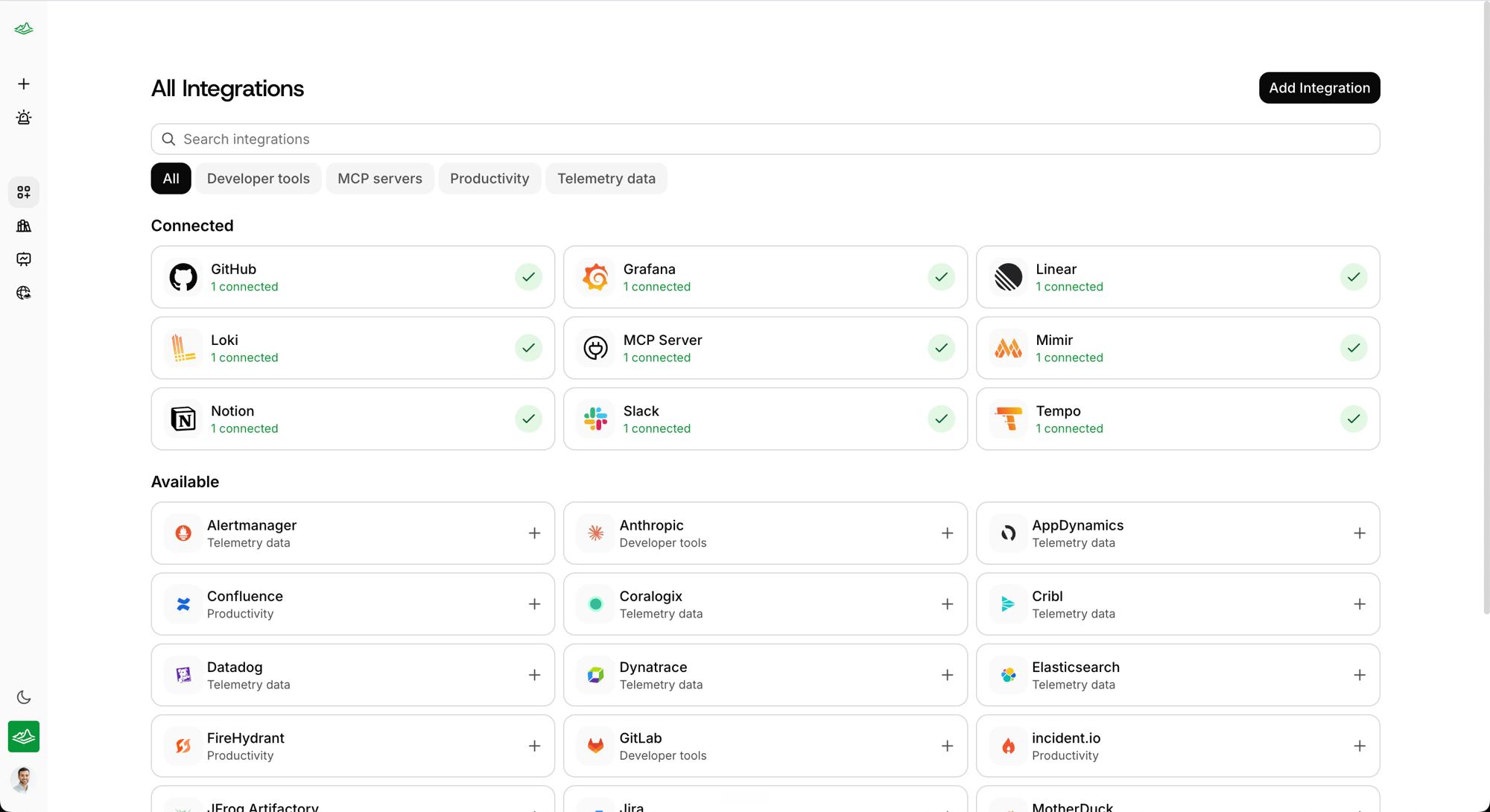The width and height of the screenshot is (1490, 812).
Task: Click the incident.io logo icon
Action: pyautogui.click(x=1009, y=746)
